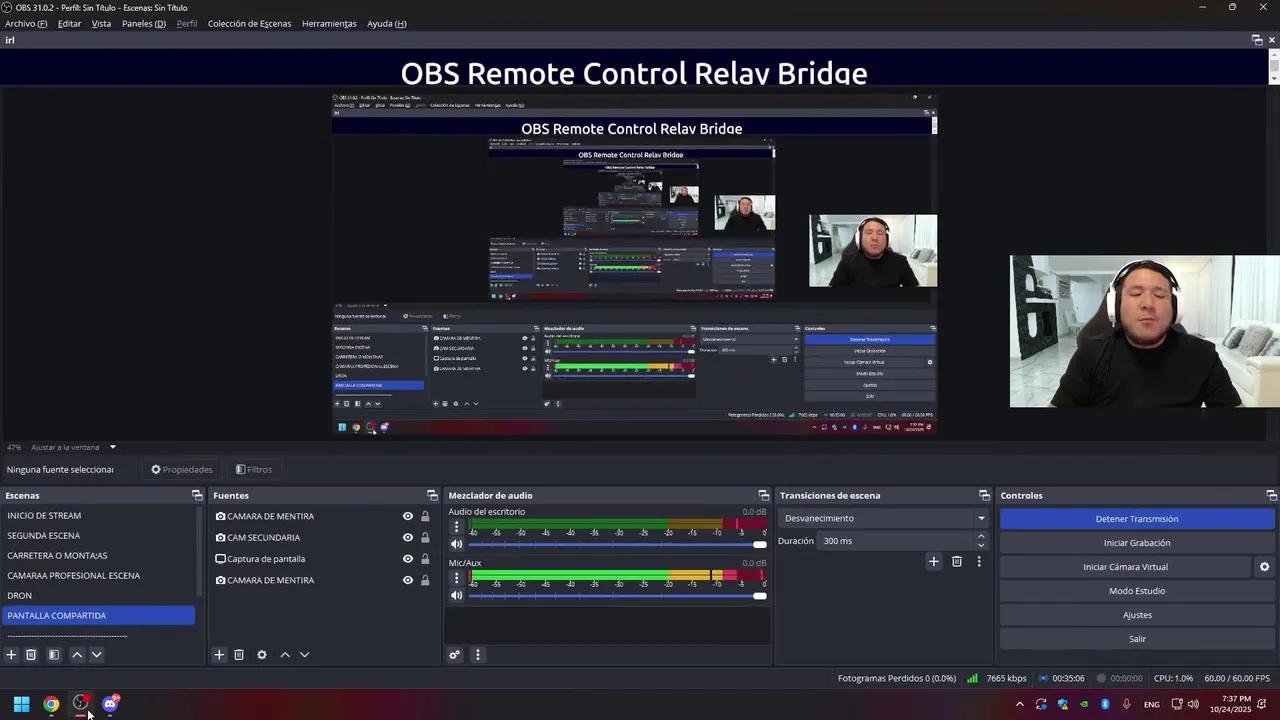Float the irl dock using its window icon
The height and width of the screenshot is (720, 1280).
click(1257, 40)
